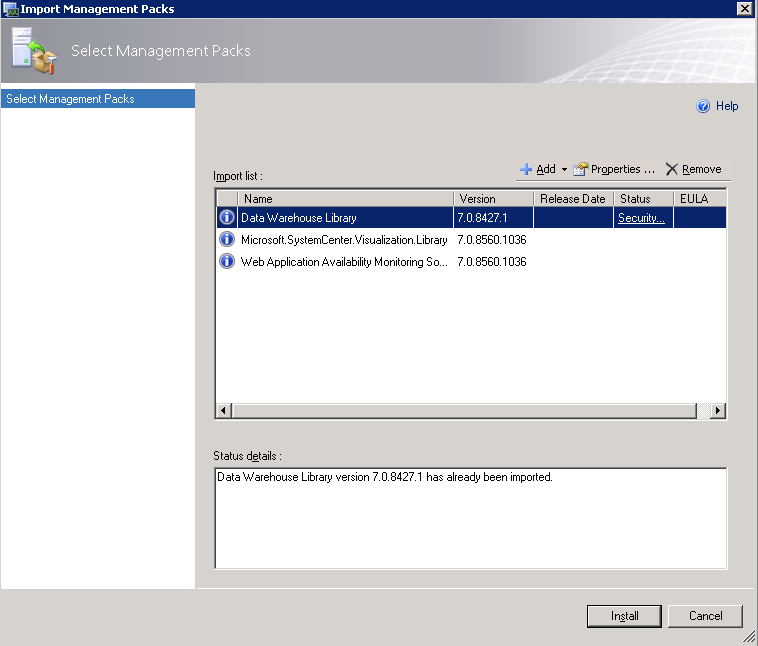Click the import list horizontal scrollbar thumb
This screenshot has height=646, width=758.
464,411
